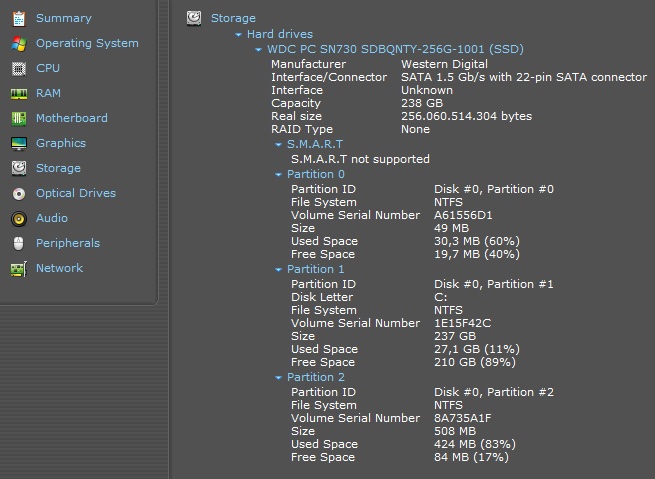Click the RAM memory stick icon
The height and width of the screenshot is (479, 655).
point(18,93)
